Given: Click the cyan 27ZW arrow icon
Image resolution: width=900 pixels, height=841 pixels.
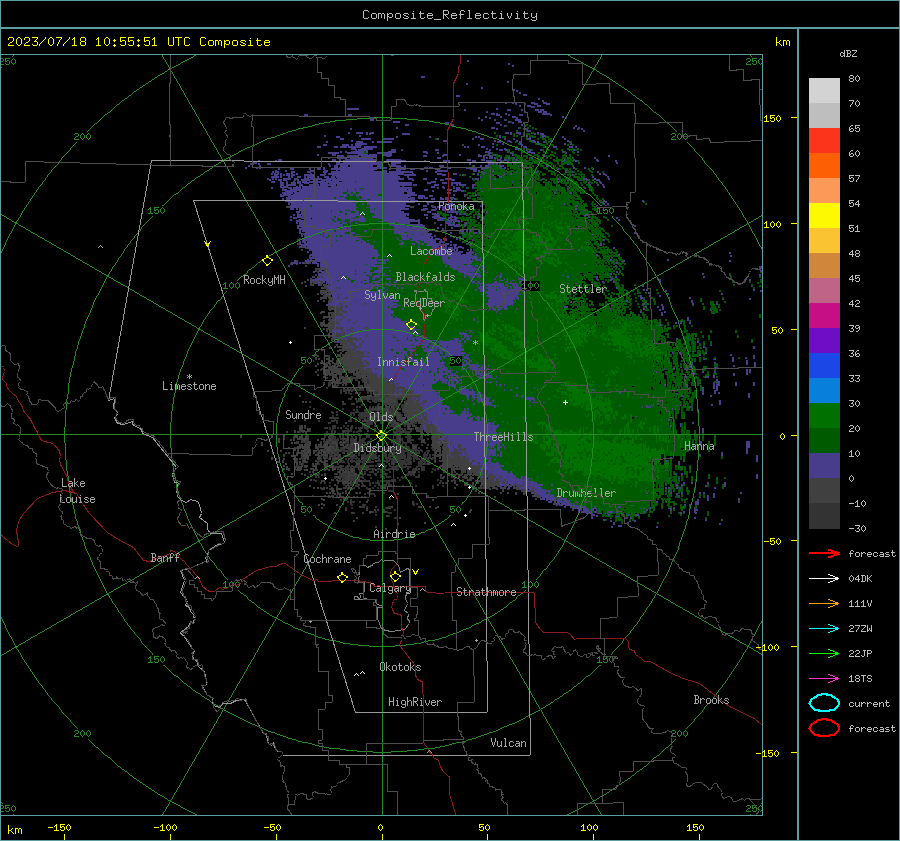Looking at the screenshot, I should (824, 629).
